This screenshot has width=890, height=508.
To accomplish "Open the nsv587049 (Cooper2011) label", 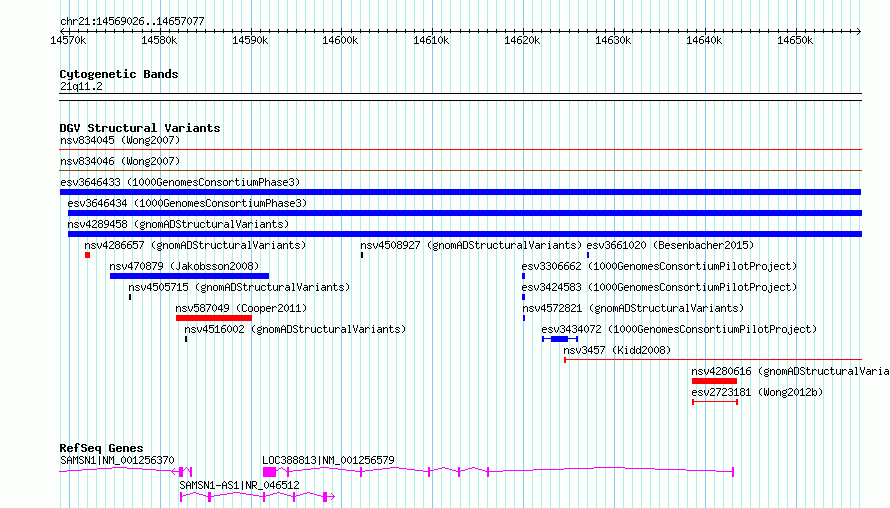I will [241, 308].
